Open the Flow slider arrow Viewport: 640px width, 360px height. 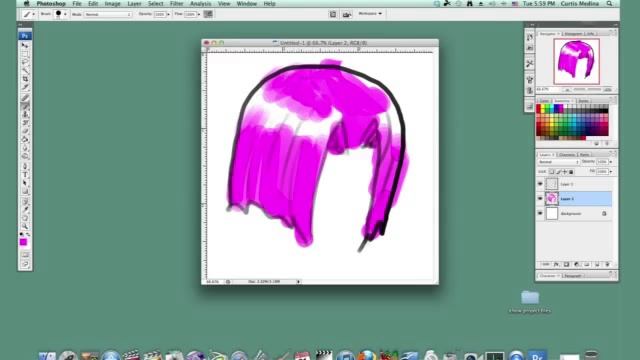pos(199,14)
